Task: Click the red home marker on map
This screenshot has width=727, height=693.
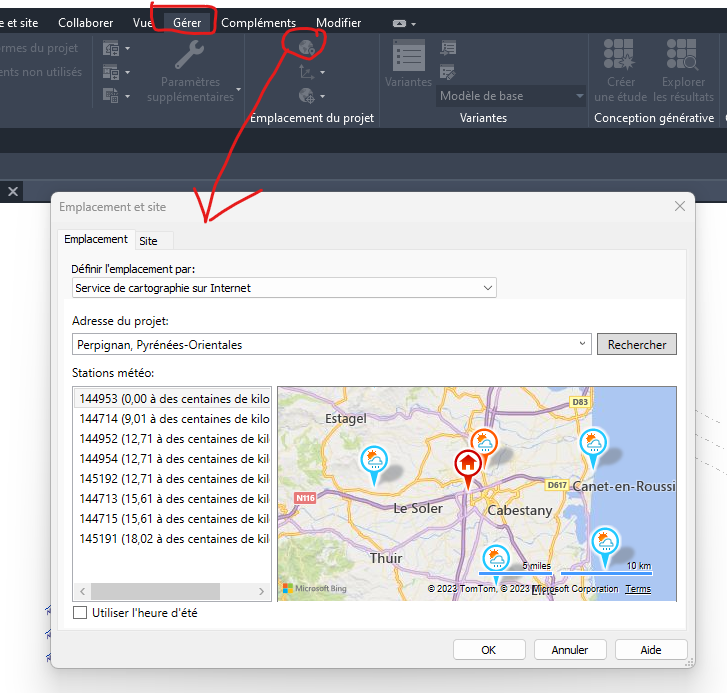Action: click(468, 464)
